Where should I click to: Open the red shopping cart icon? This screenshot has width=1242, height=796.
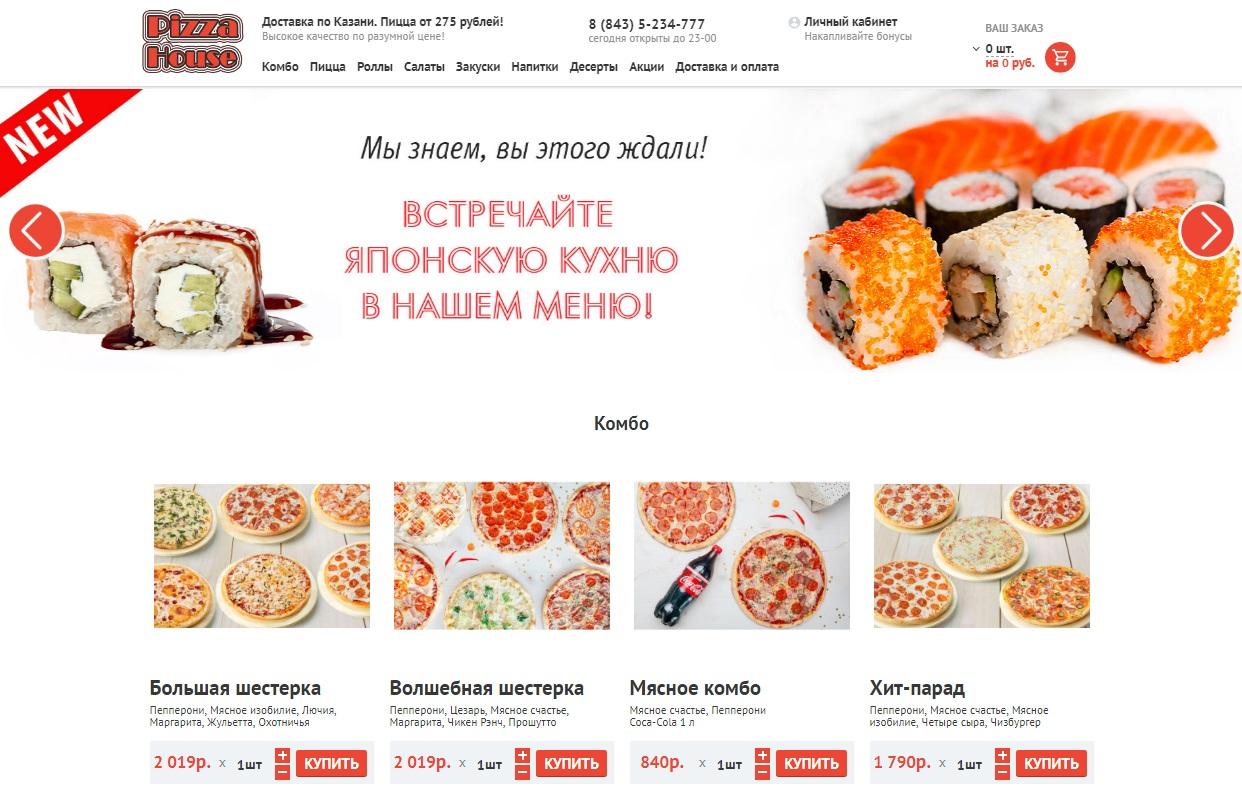(1060, 58)
